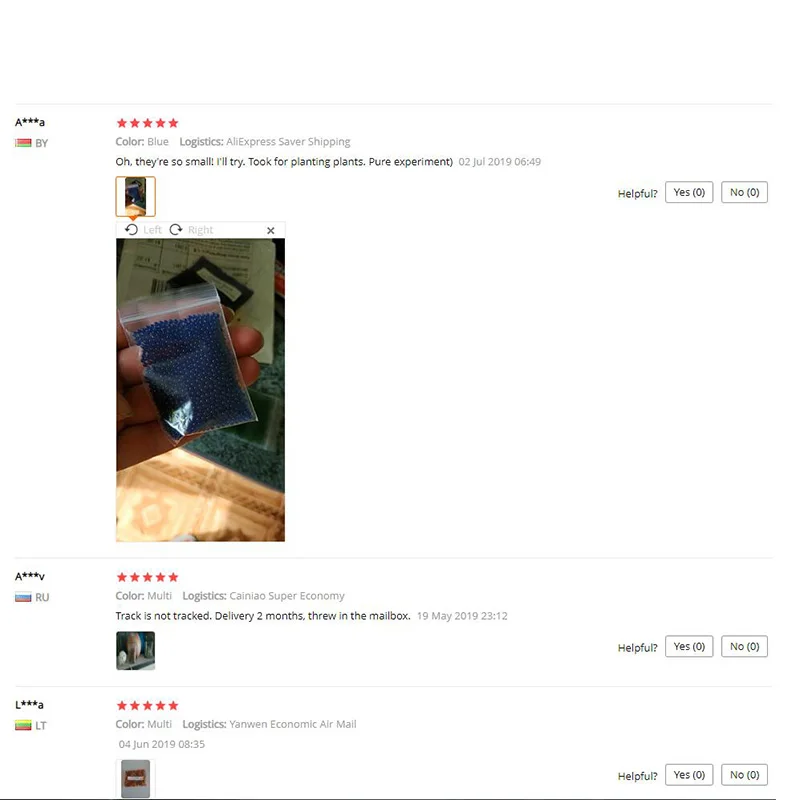Viewport: 800px width, 800px height.
Task: Click reviewer name A***a
Action: point(30,122)
